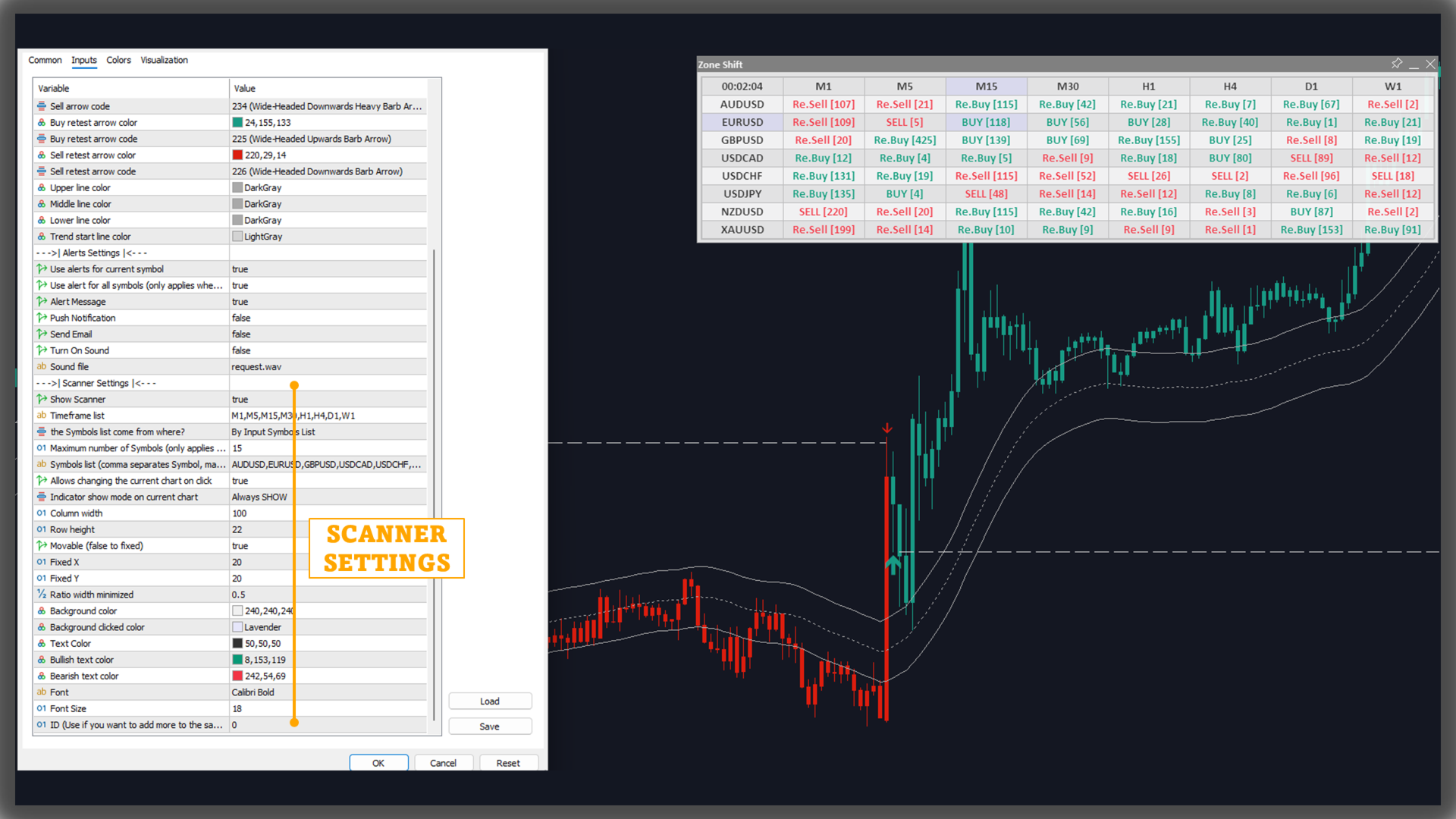Turn On Sound setting
Viewport: 1456px width, 819px height.
(x=326, y=350)
